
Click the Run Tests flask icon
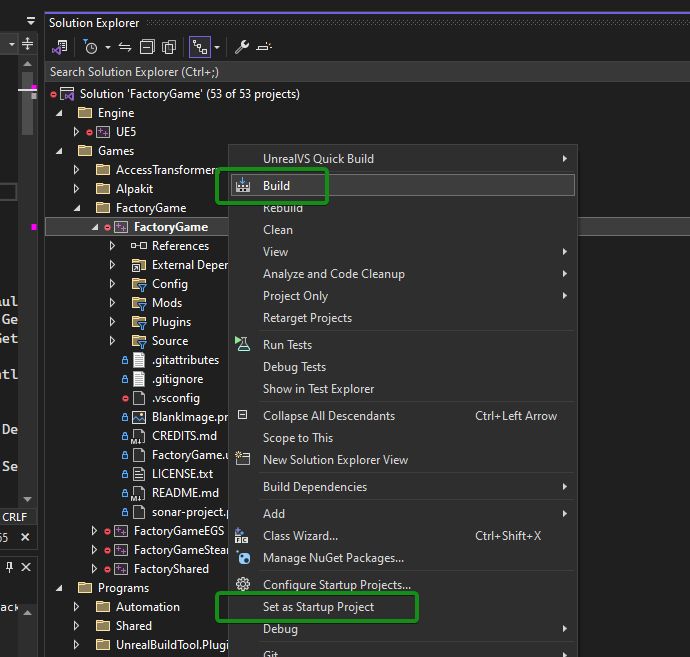pyautogui.click(x=242, y=344)
